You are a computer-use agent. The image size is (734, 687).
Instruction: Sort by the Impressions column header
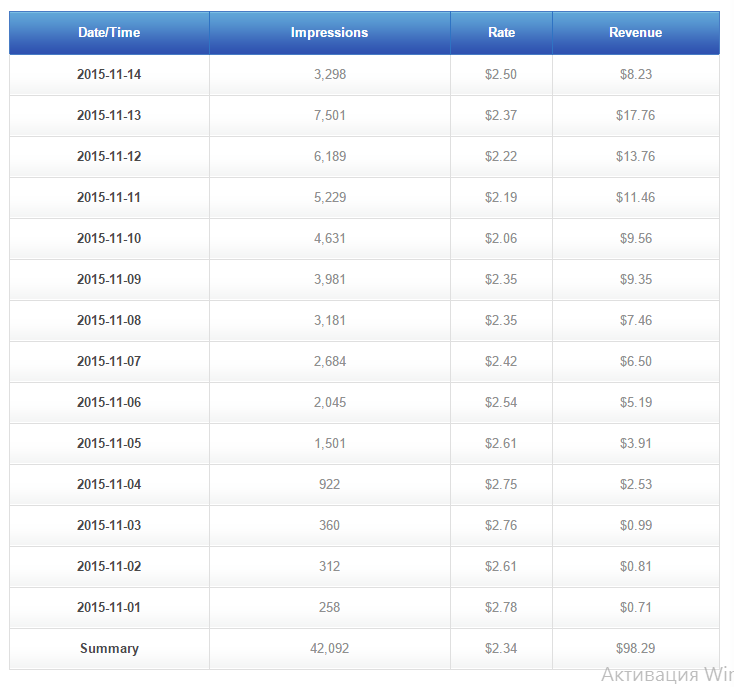pyautogui.click(x=329, y=33)
